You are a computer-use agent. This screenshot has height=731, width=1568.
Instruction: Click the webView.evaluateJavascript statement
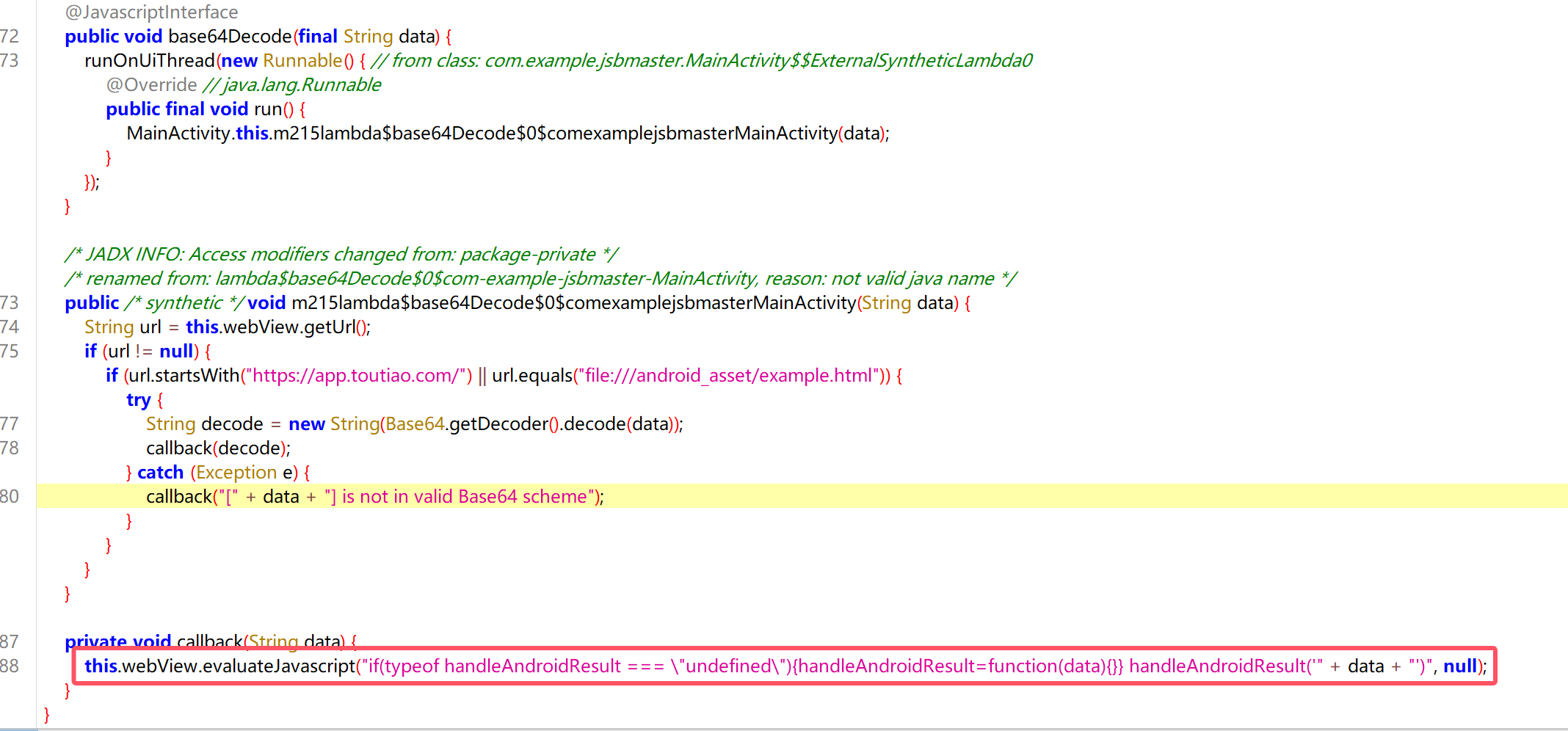tap(785, 666)
